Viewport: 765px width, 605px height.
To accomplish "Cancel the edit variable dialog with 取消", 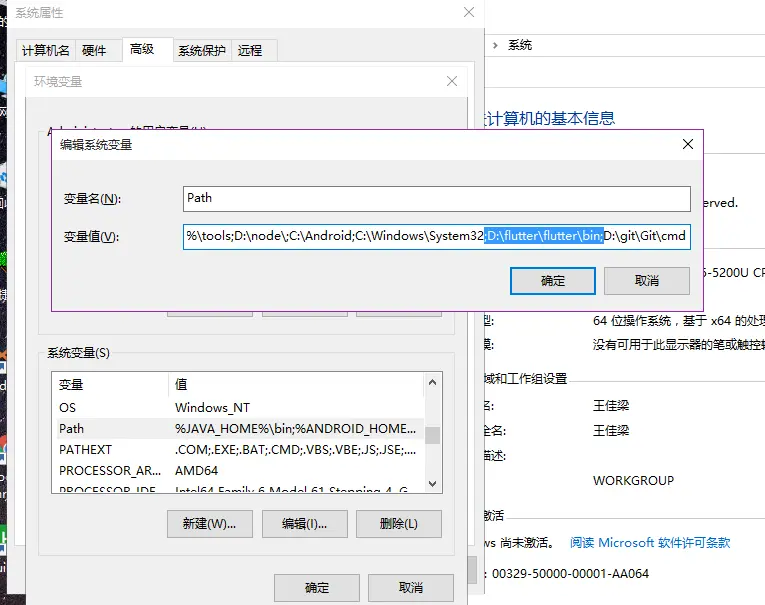I will coord(647,281).
